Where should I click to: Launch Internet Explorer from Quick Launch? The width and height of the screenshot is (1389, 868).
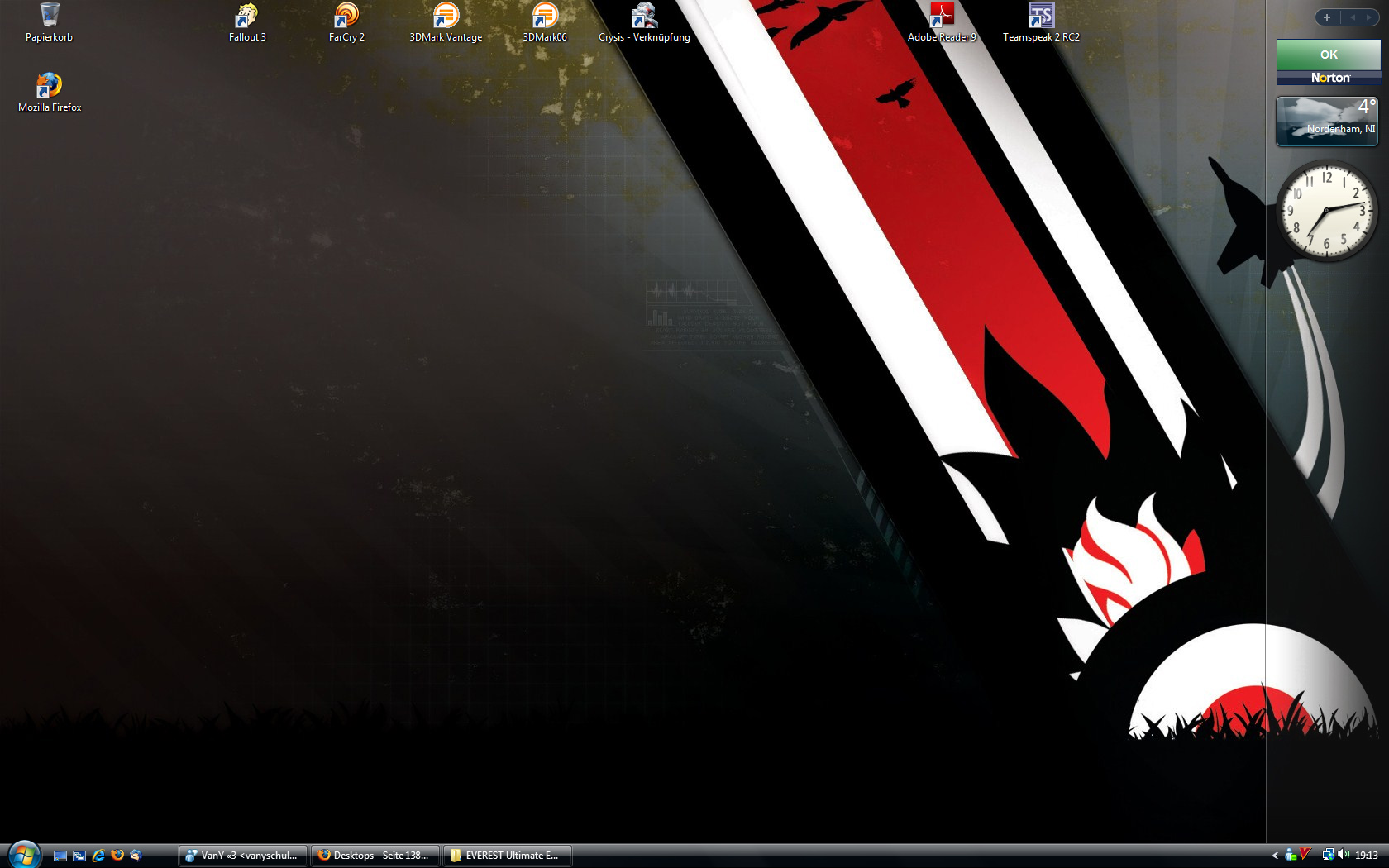click(98, 856)
